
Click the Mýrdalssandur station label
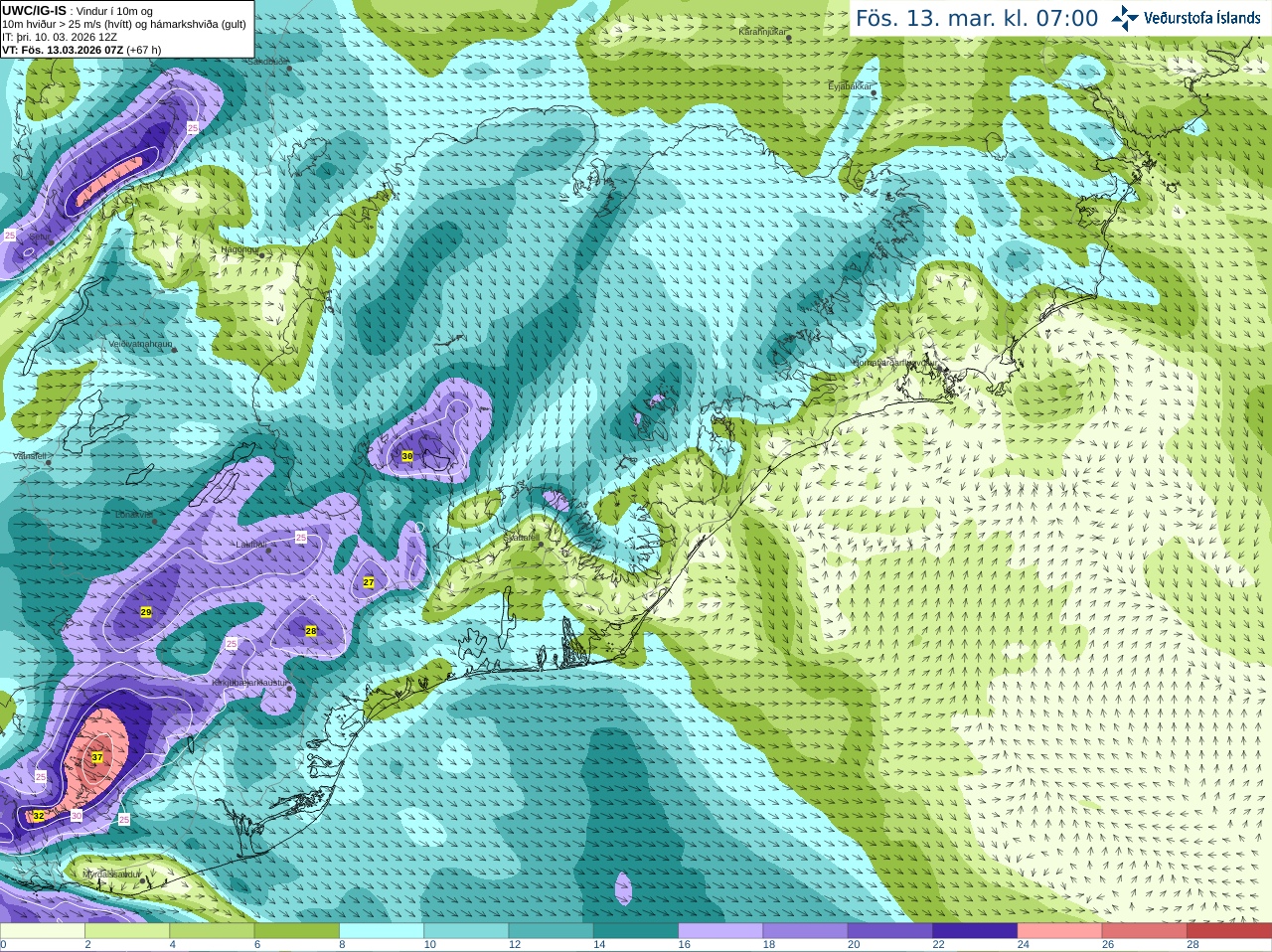coord(111,873)
